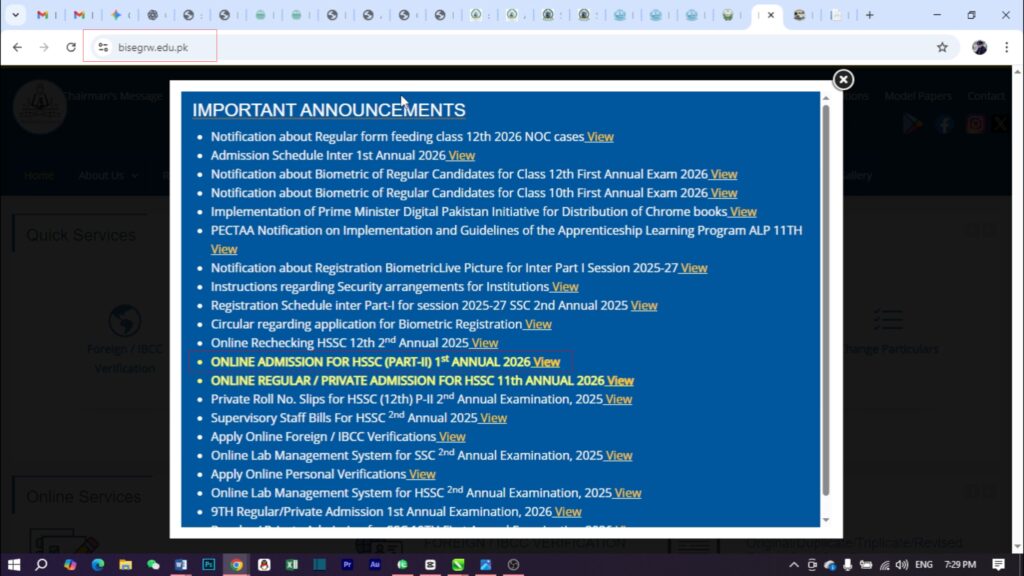Go back to the previous page
The image size is (1024, 576).
pos(17,47)
